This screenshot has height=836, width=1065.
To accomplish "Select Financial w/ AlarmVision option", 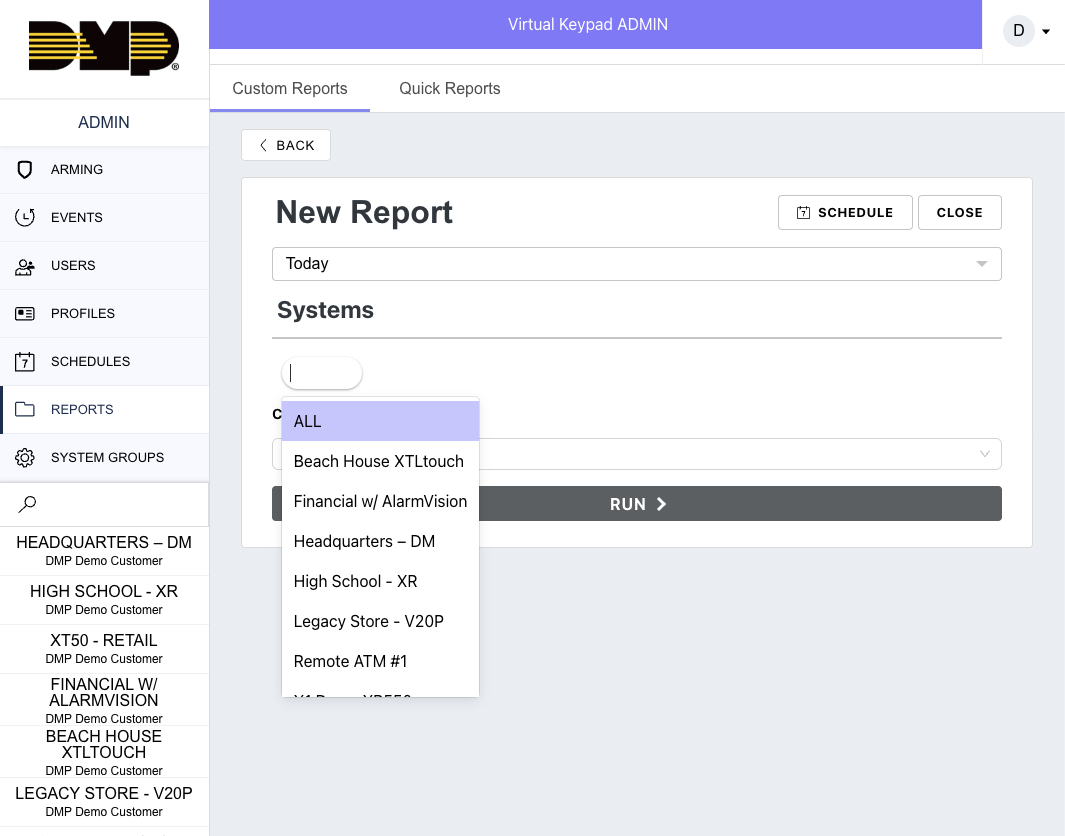I will [x=380, y=501].
